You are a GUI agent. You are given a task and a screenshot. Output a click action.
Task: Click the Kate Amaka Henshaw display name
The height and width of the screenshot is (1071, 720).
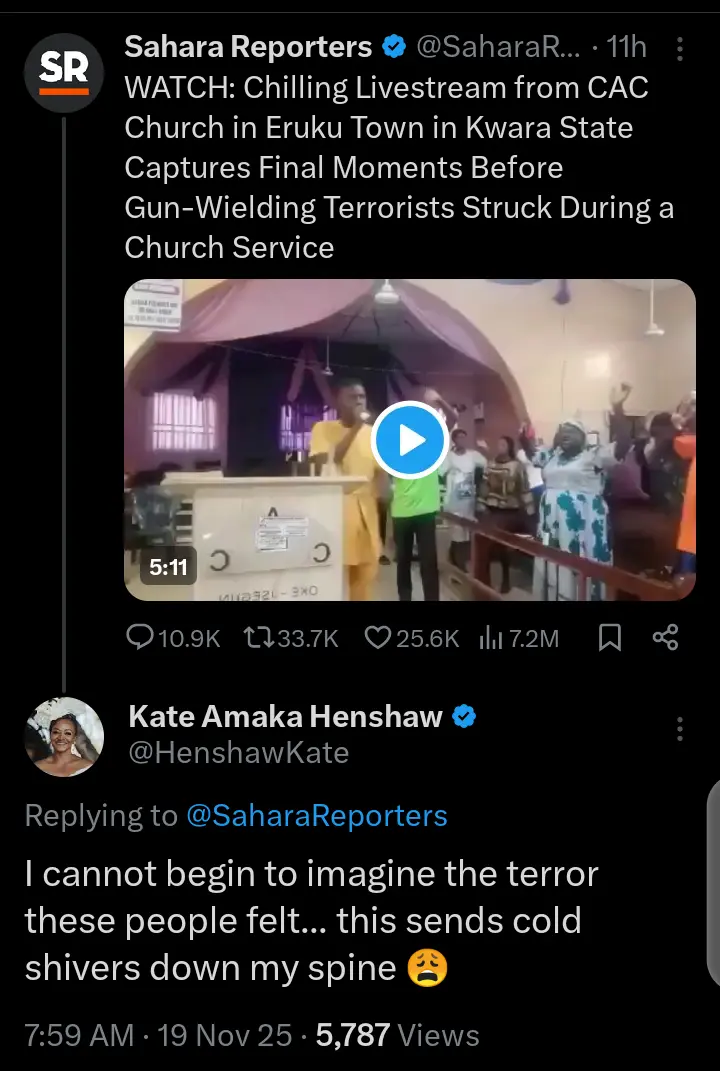point(285,716)
